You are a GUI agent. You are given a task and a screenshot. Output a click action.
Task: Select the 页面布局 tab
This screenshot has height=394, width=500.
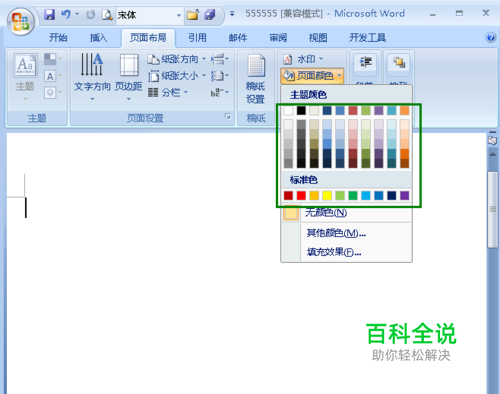tap(148, 38)
